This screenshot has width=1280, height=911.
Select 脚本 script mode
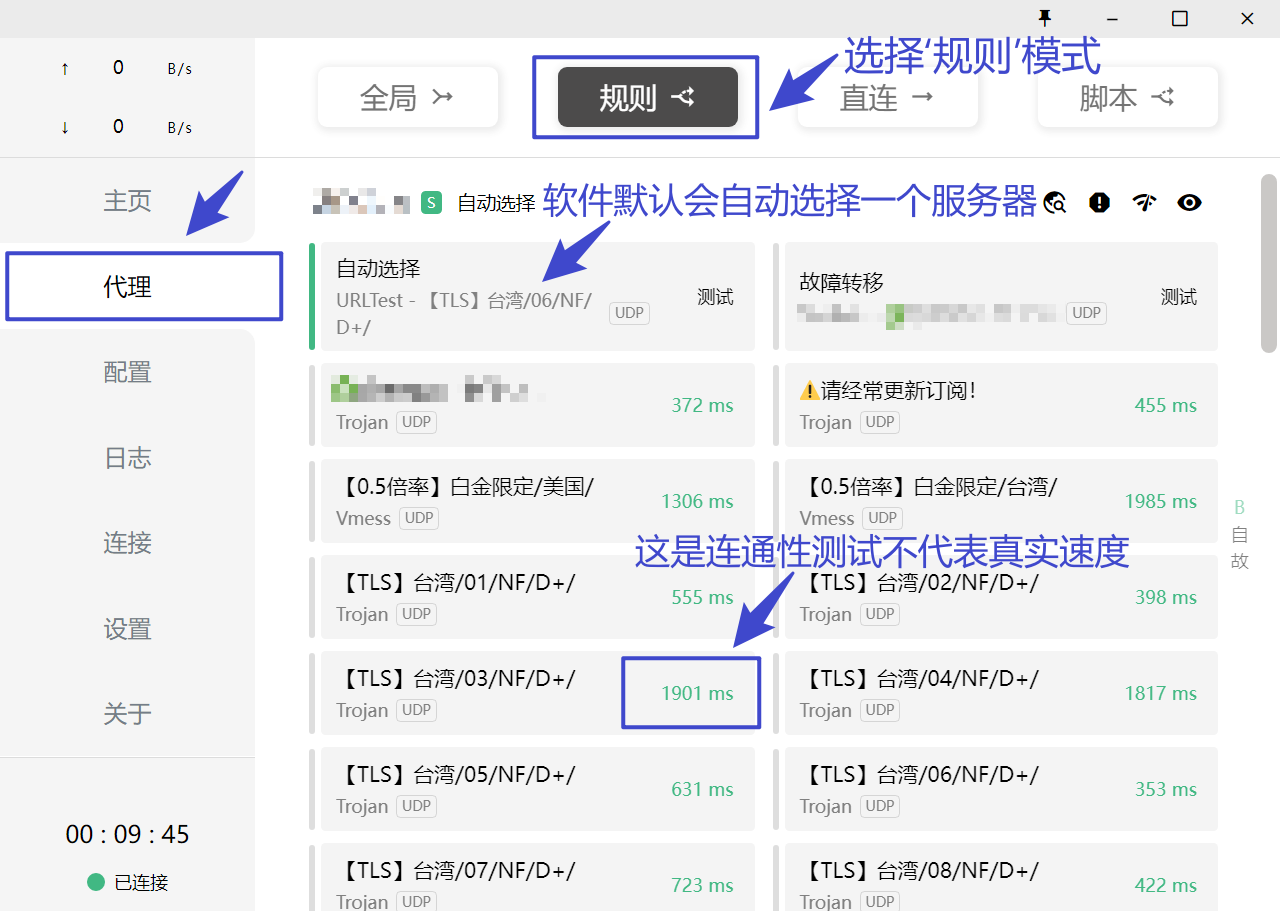coord(1127,97)
